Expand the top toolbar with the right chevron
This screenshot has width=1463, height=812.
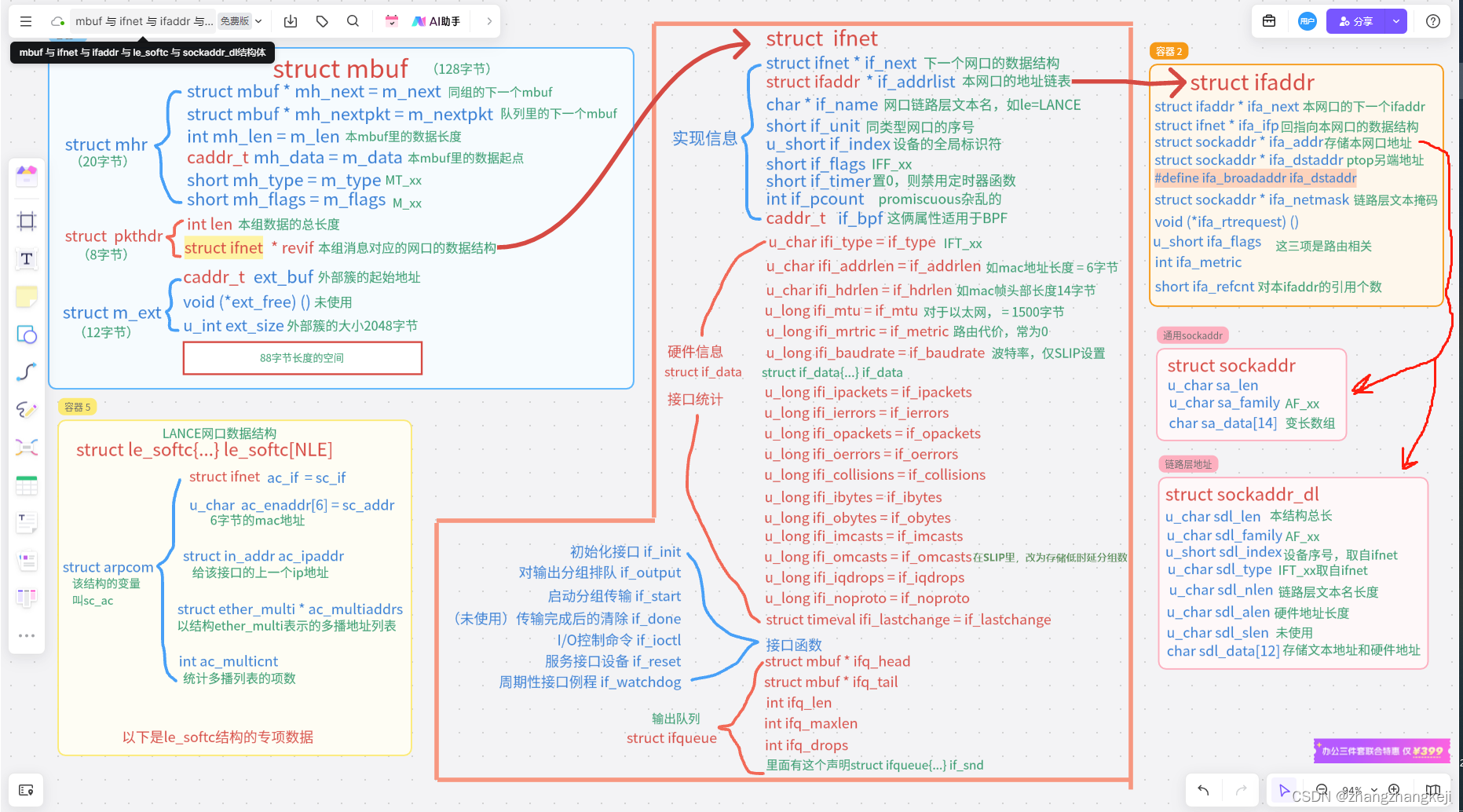(488, 21)
